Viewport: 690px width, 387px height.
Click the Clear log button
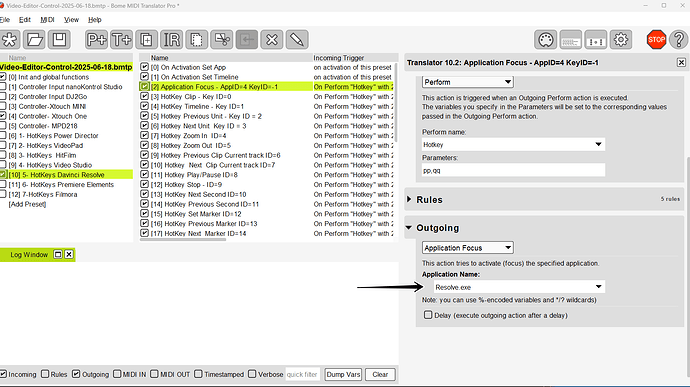coord(380,374)
